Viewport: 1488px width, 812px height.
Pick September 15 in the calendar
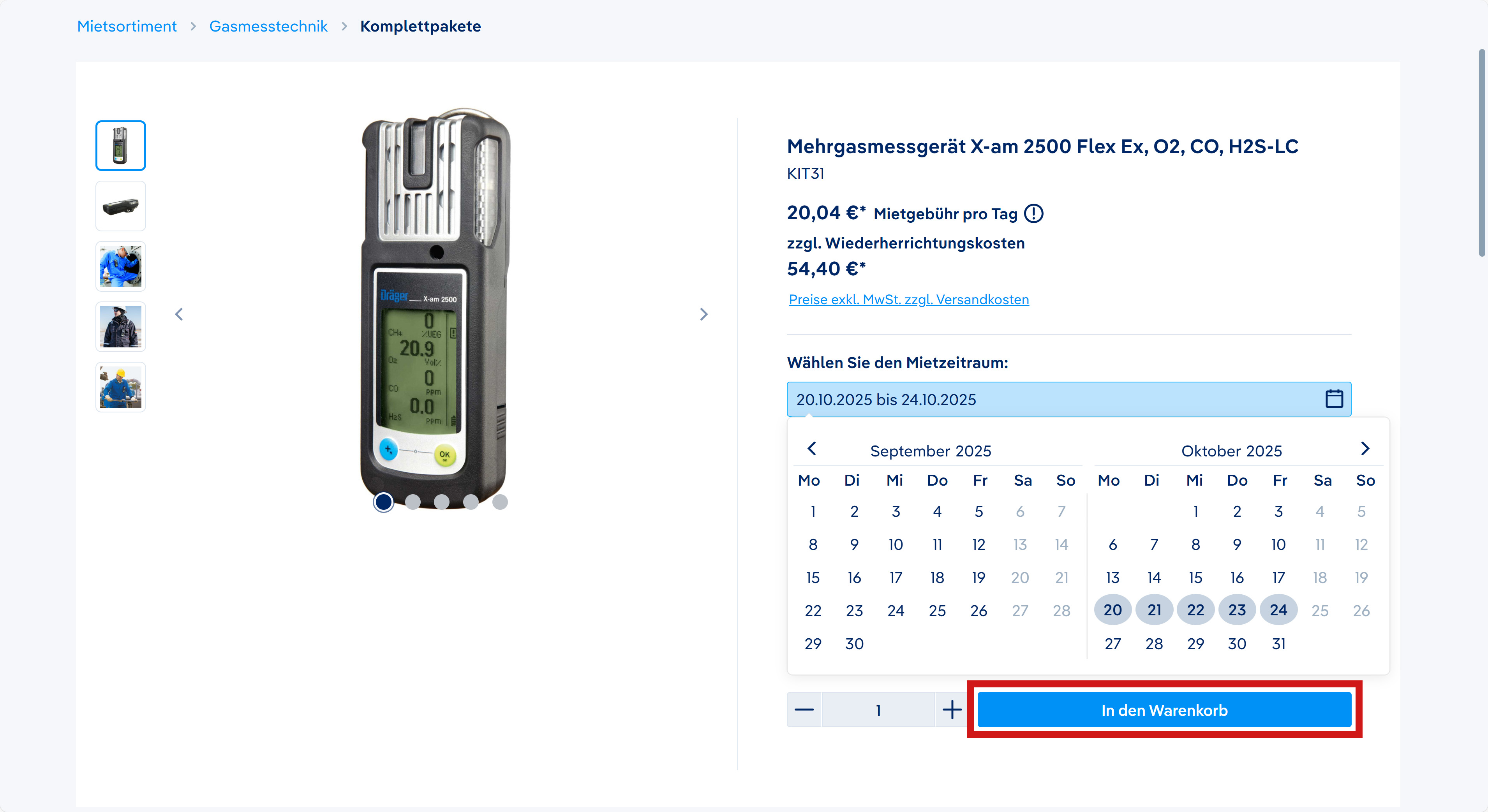[813, 578]
